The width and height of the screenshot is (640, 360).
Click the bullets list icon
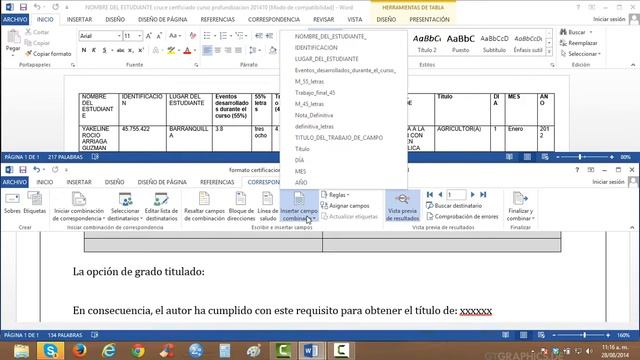[207, 36]
